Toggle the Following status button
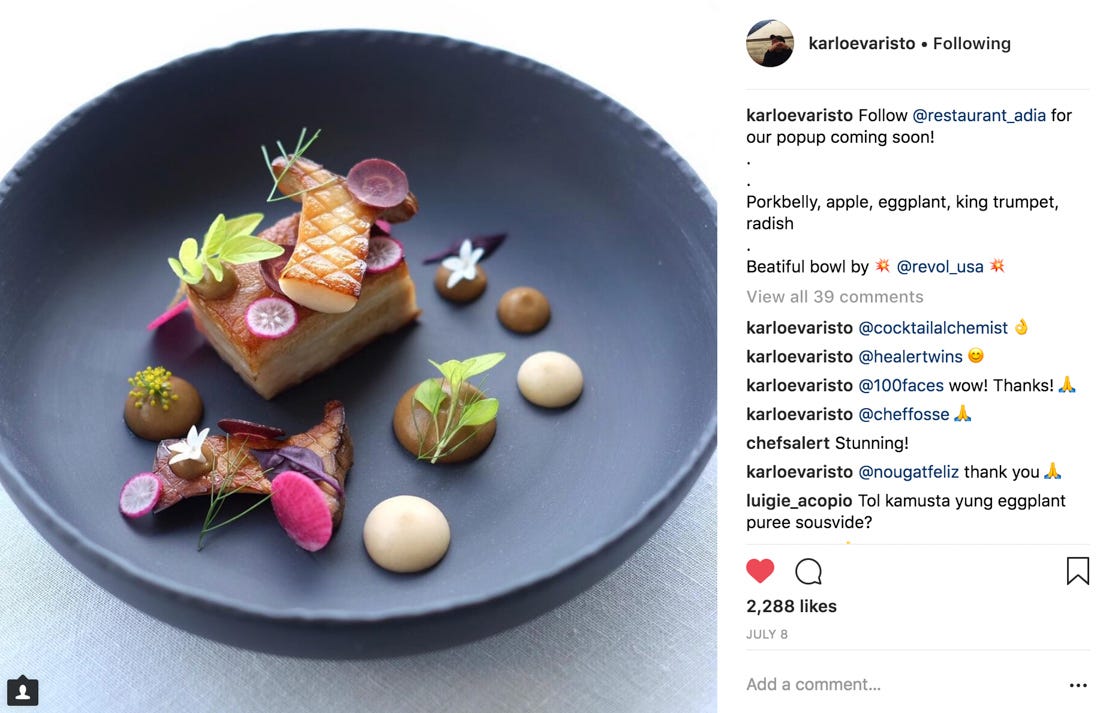The image size is (1118, 713). (x=972, y=43)
